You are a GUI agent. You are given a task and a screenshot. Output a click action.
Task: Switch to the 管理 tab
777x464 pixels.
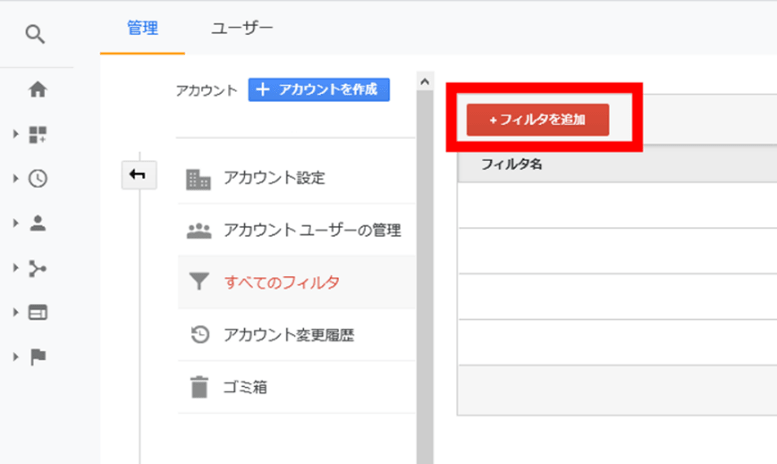pyautogui.click(x=143, y=28)
